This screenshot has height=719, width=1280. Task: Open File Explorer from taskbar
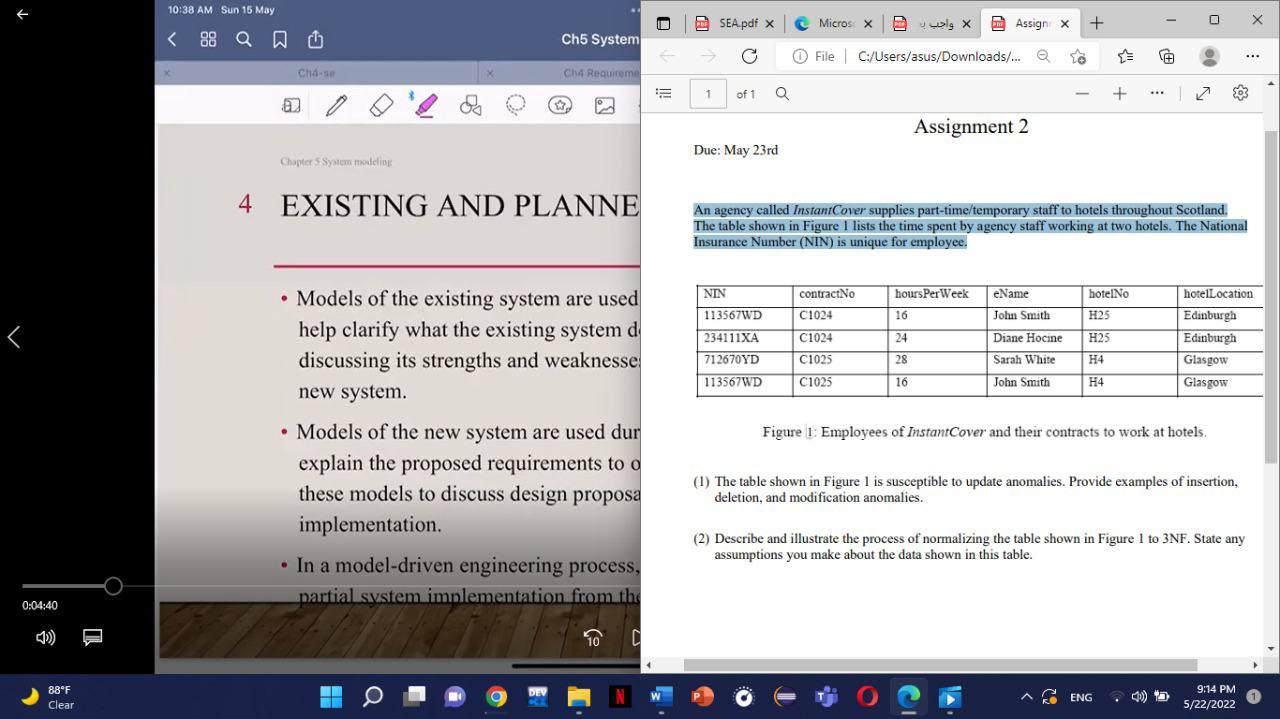click(x=578, y=696)
